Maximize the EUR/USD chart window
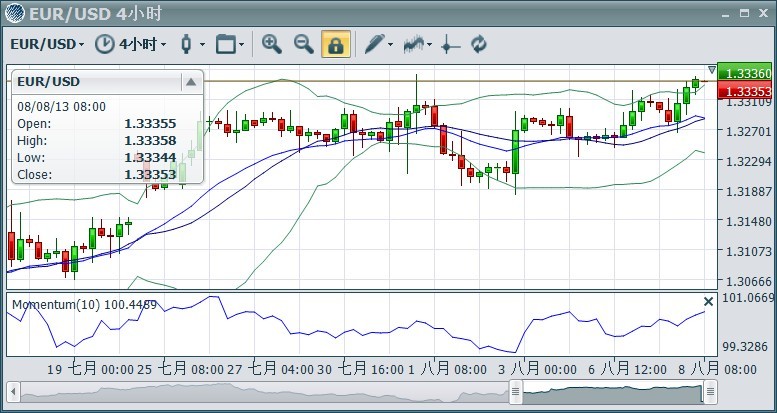The width and height of the screenshot is (777, 413). click(744, 13)
